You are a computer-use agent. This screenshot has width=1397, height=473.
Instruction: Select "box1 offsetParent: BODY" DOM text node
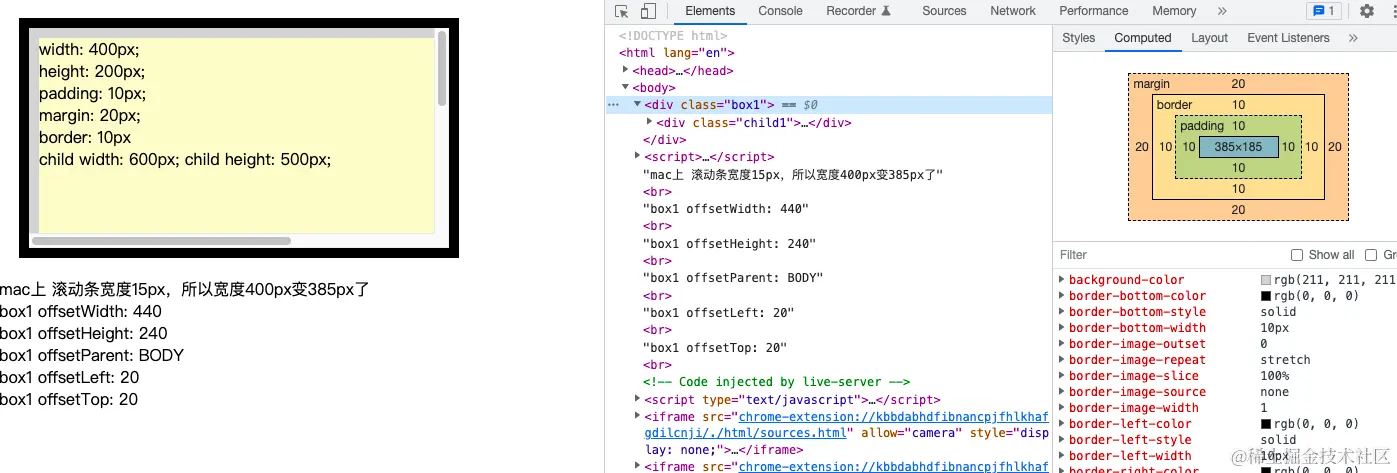coord(733,278)
